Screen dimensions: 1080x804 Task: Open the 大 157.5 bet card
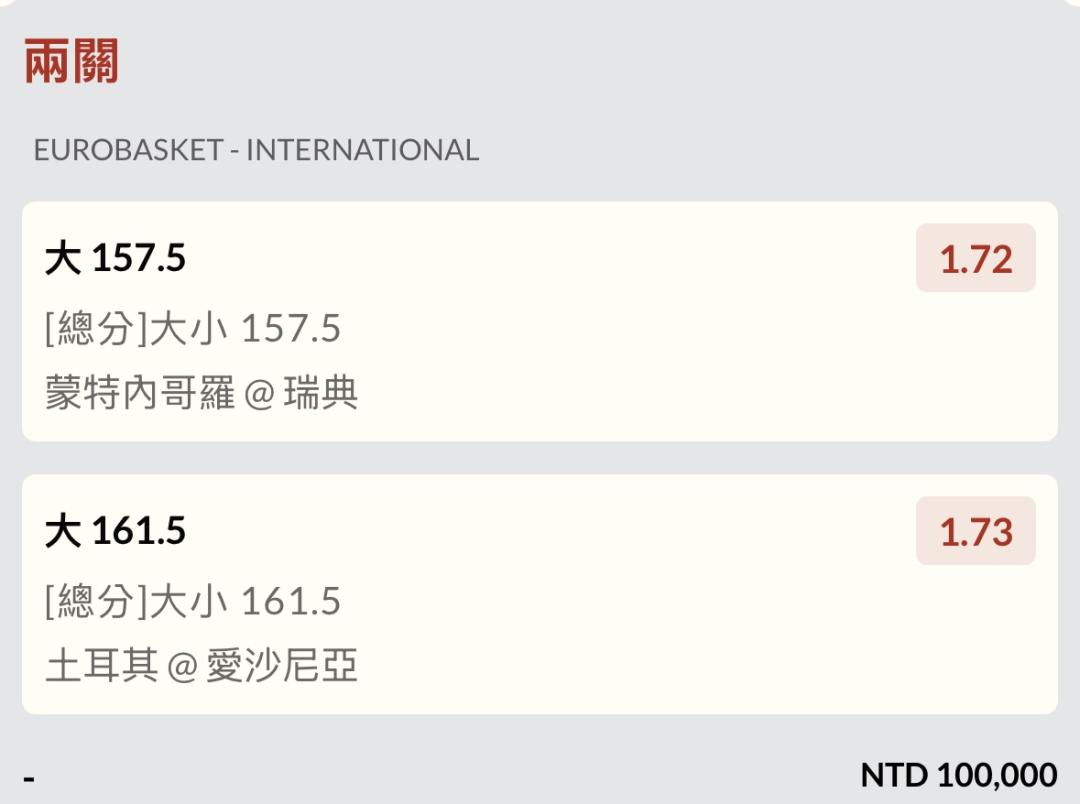point(539,321)
